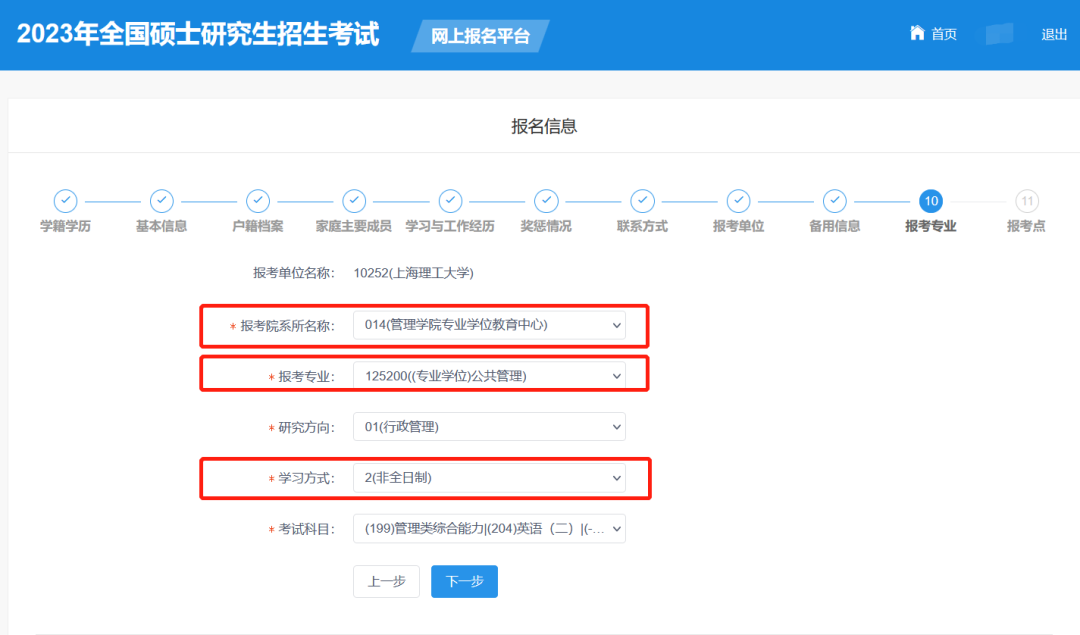The height and width of the screenshot is (635, 1080).
Task: Select the 基本信息 step label
Action: click(x=162, y=226)
